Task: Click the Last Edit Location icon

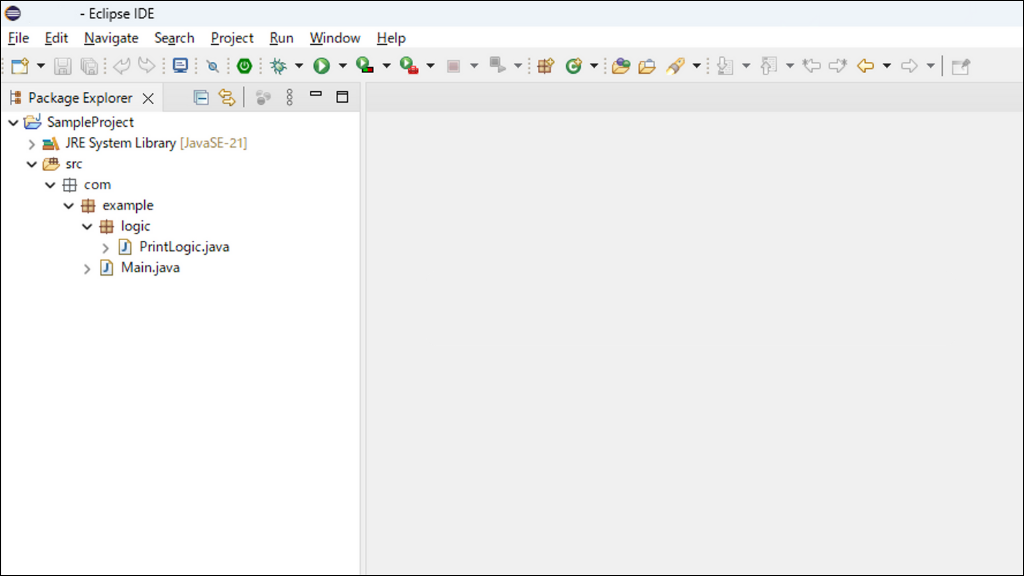Action: tap(812, 66)
